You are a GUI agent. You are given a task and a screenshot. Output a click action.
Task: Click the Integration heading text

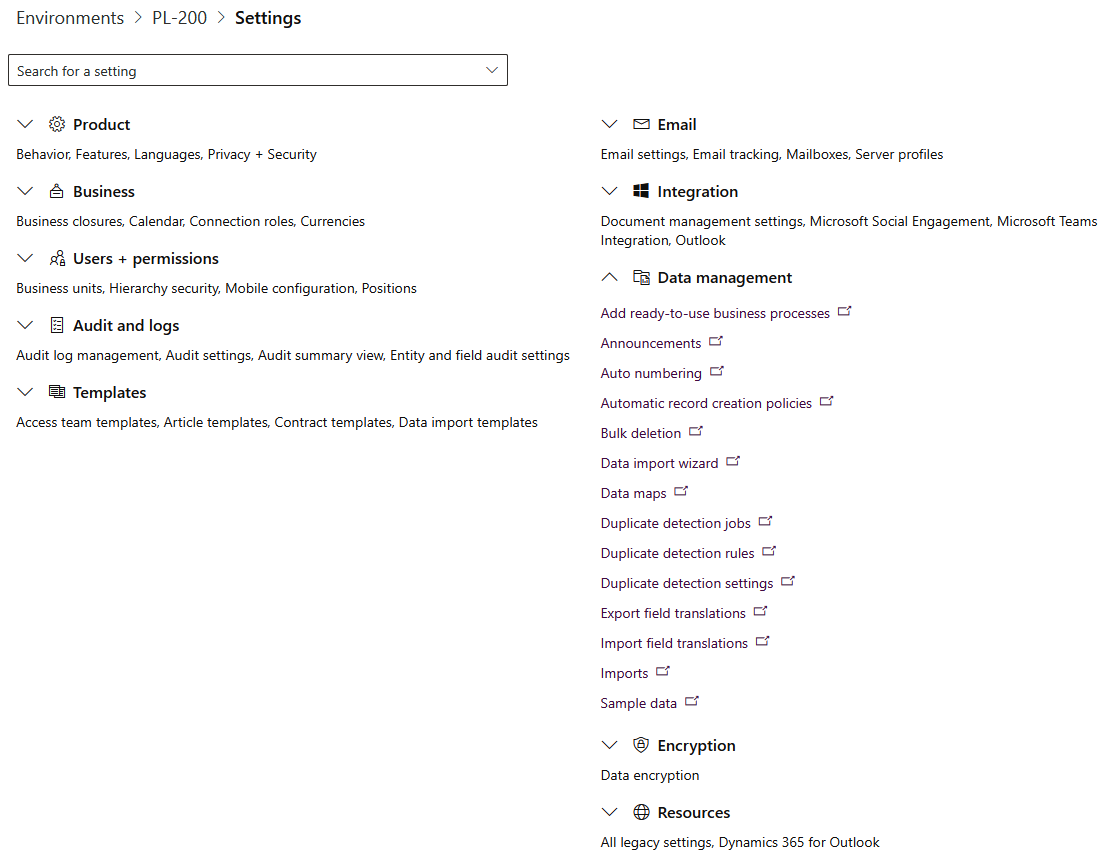click(x=697, y=192)
